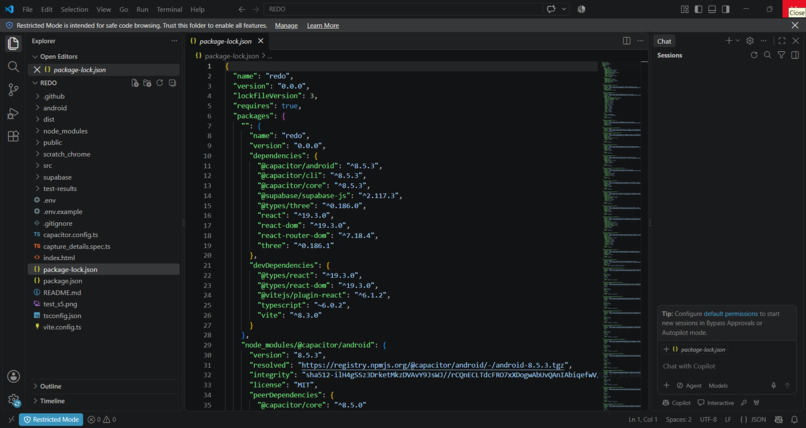Open the Accounts menu icon

(x=13, y=376)
